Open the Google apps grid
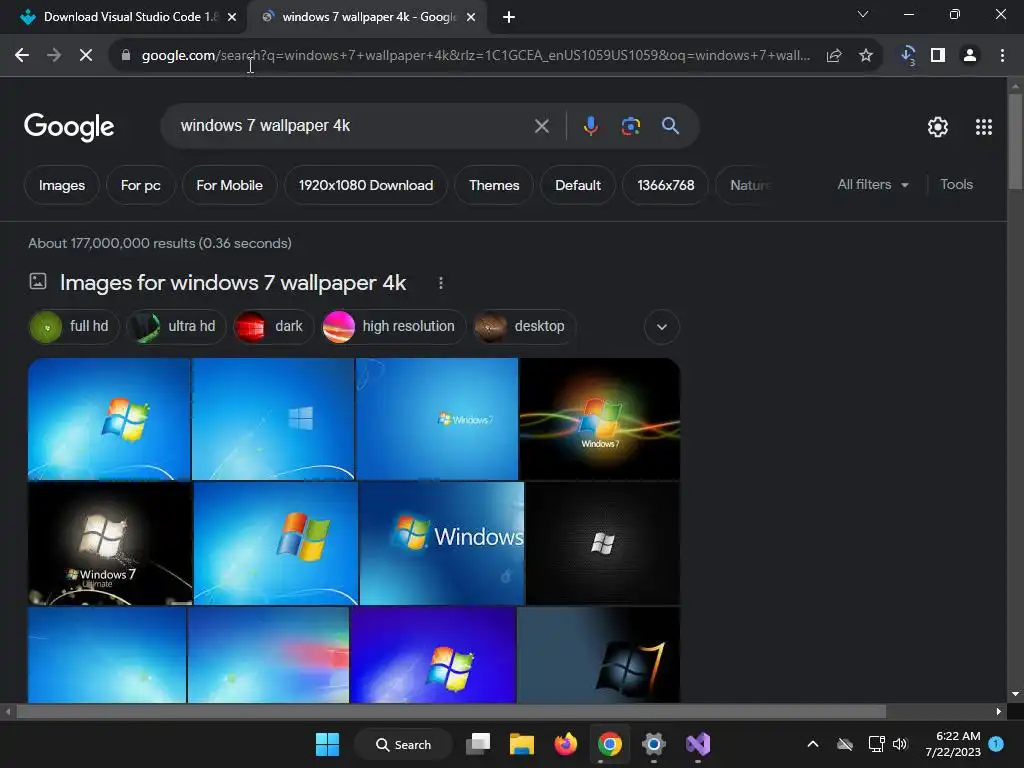This screenshot has height=768, width=1024. [984, 127]
